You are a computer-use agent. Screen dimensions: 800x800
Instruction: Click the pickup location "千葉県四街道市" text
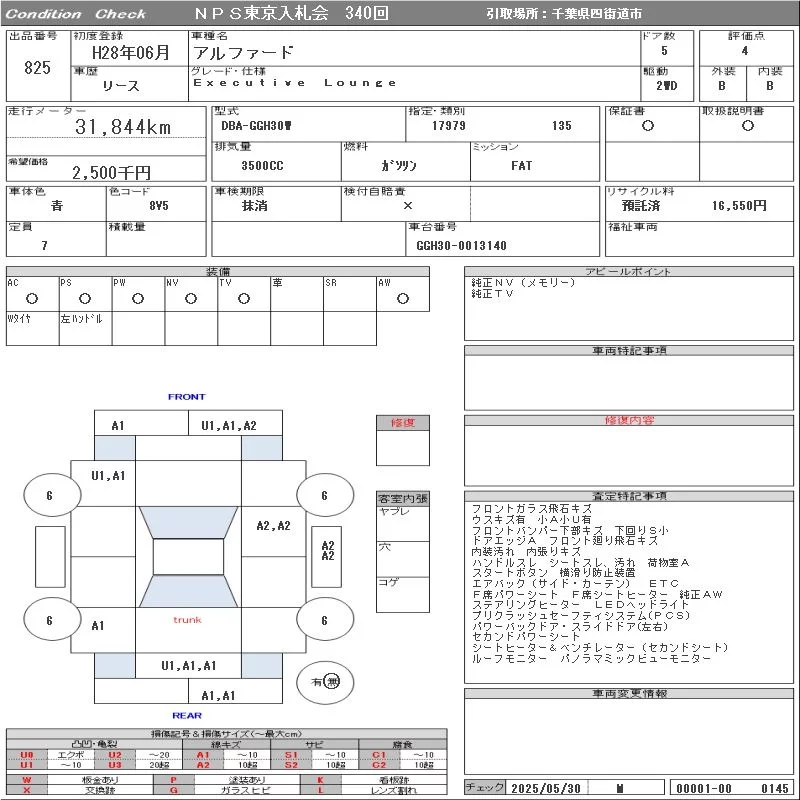(596, 14)
